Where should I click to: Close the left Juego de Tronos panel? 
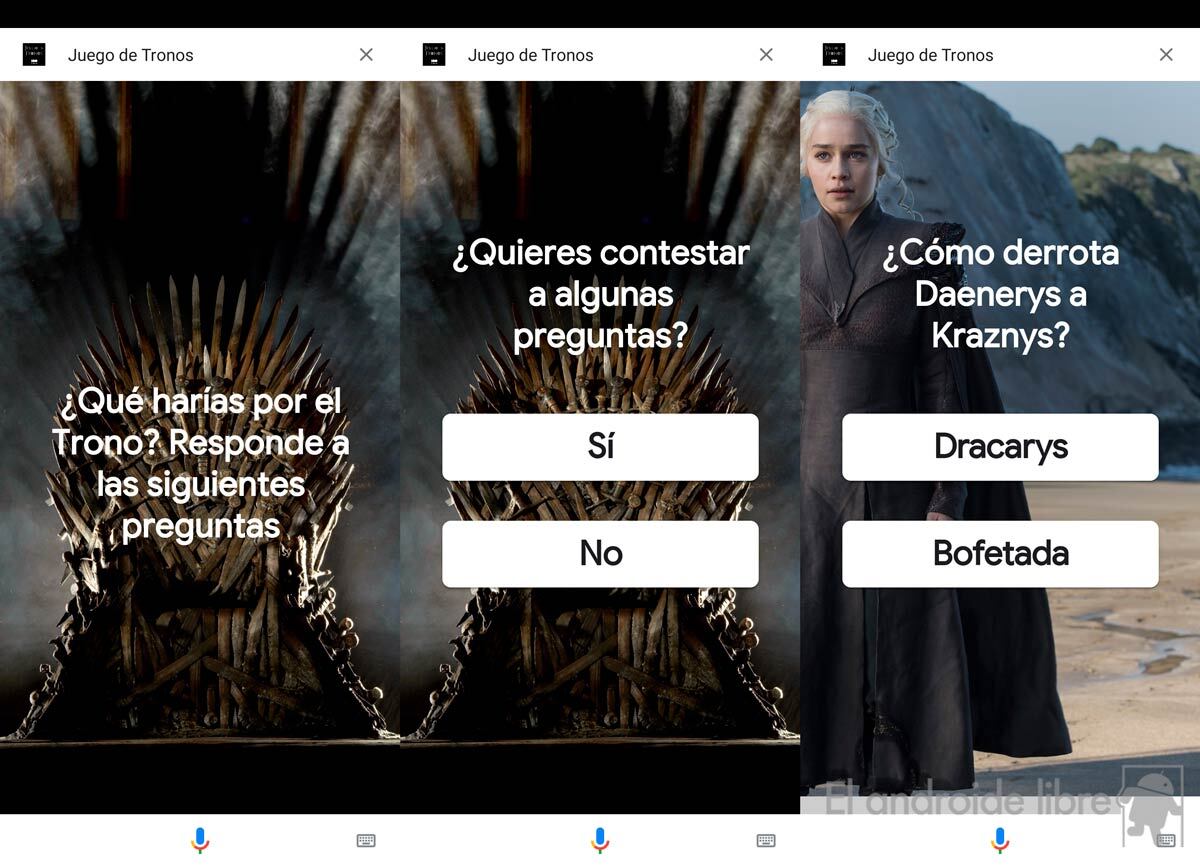coord(366,55)
